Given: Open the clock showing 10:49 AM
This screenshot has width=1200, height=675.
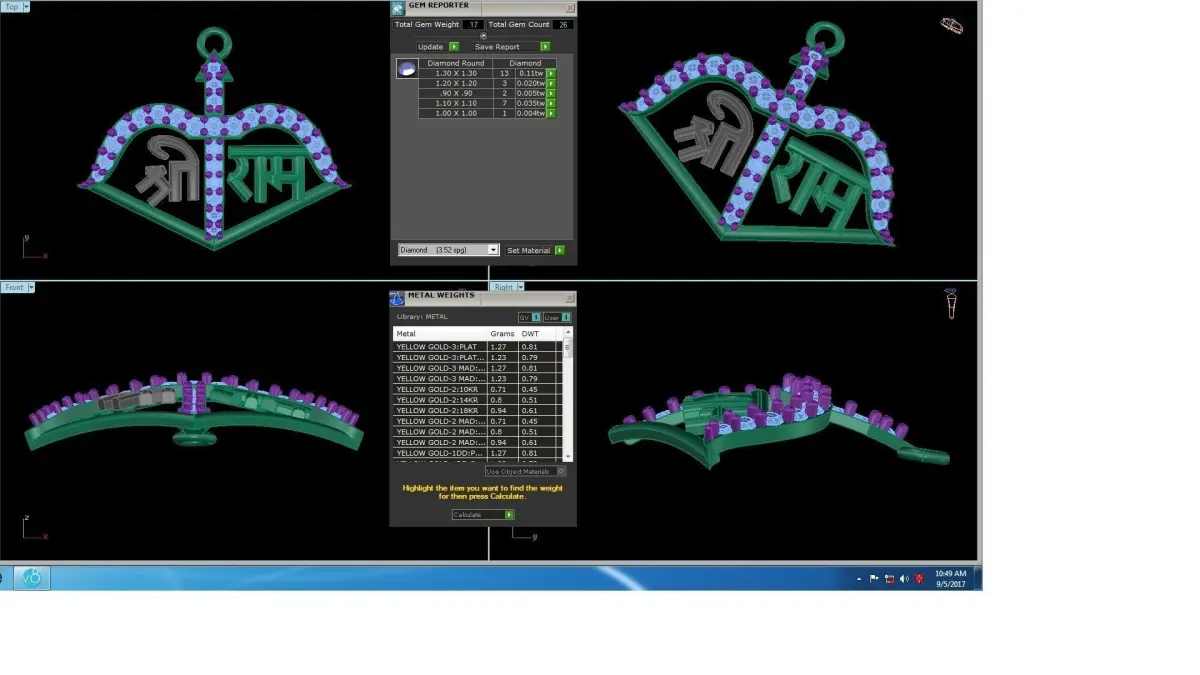Looking at the screenshot, I should pos(950,578).
